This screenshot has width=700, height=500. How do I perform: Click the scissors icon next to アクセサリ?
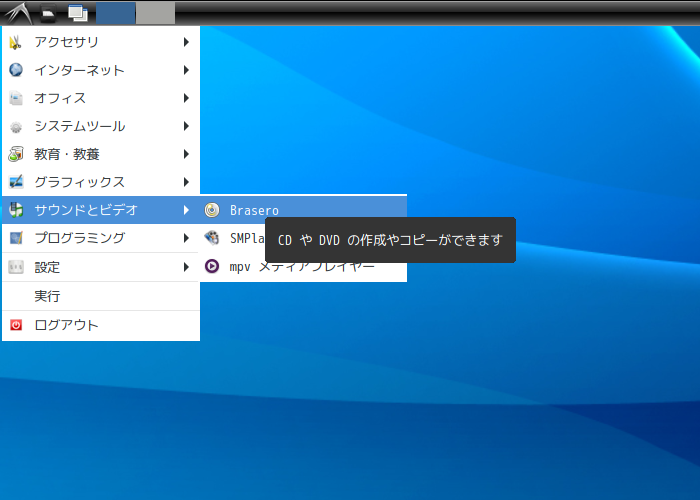coord(16,42)
